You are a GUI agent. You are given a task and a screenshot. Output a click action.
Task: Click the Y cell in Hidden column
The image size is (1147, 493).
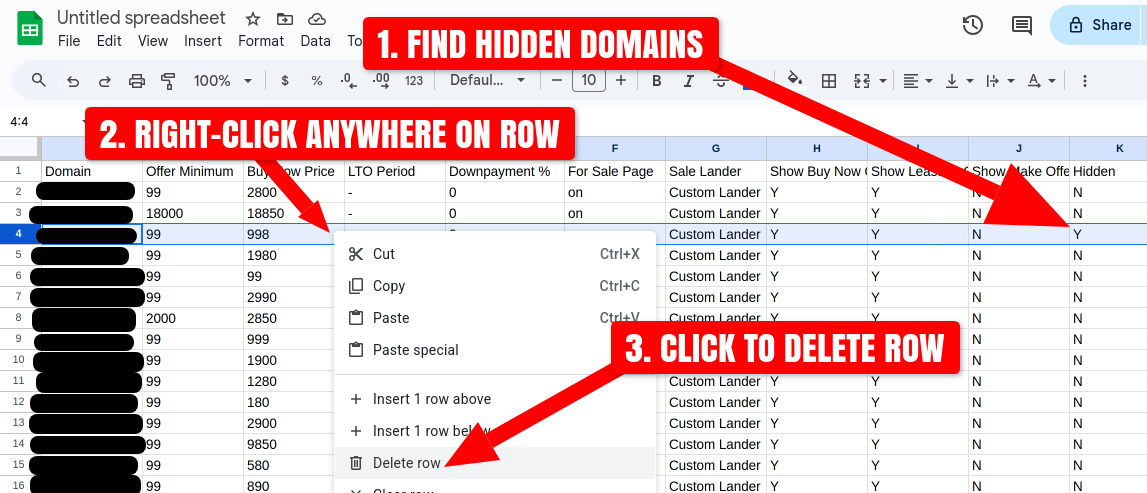click(x=1108, y=234)
